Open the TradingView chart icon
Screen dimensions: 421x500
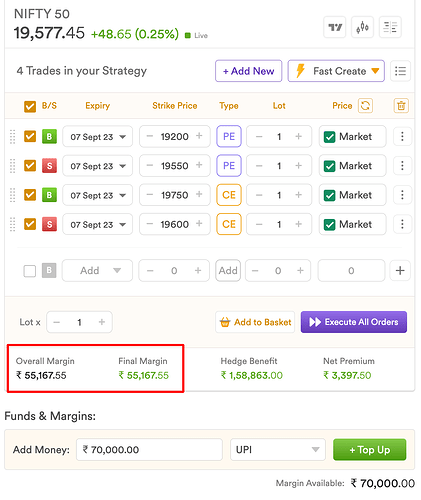tap(335, 27)
